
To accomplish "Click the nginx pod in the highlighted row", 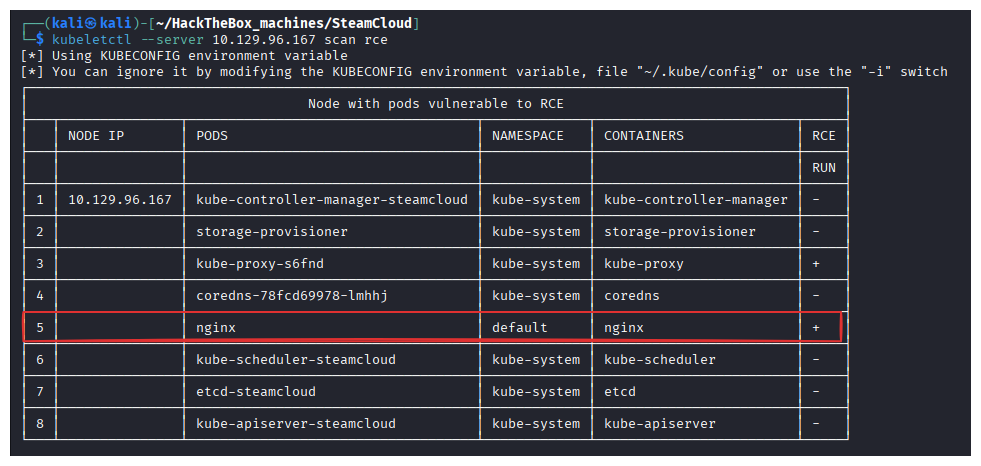I will click(216, 328).
